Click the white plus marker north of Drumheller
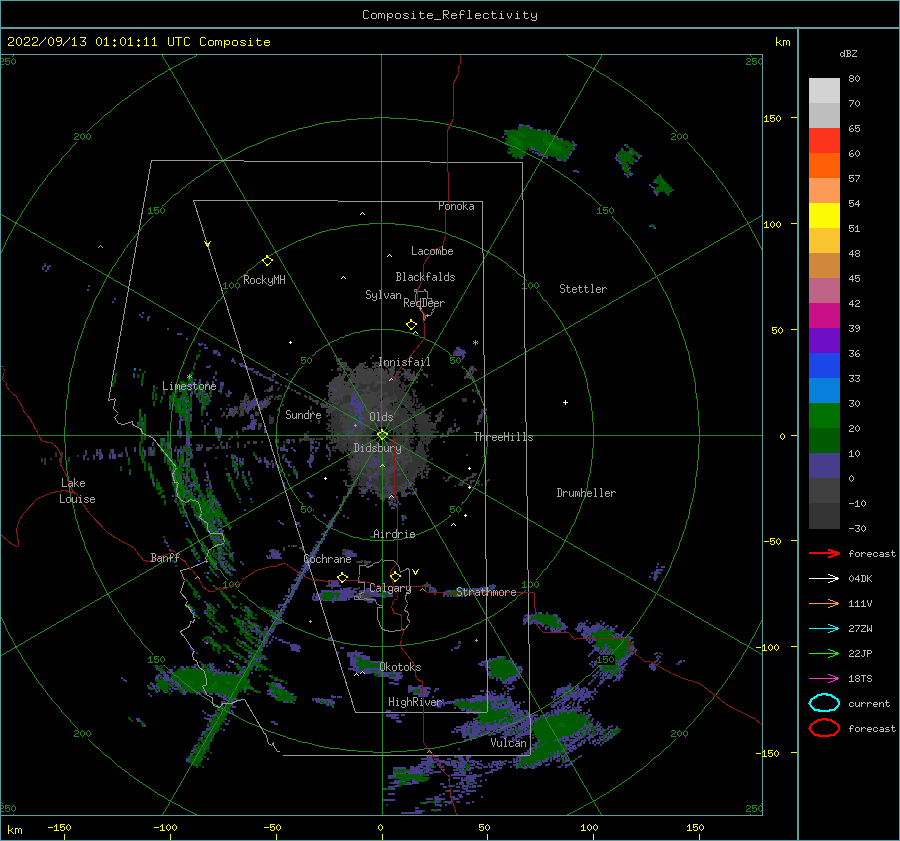This screenshot has width=900, height=841. (565, 402)
